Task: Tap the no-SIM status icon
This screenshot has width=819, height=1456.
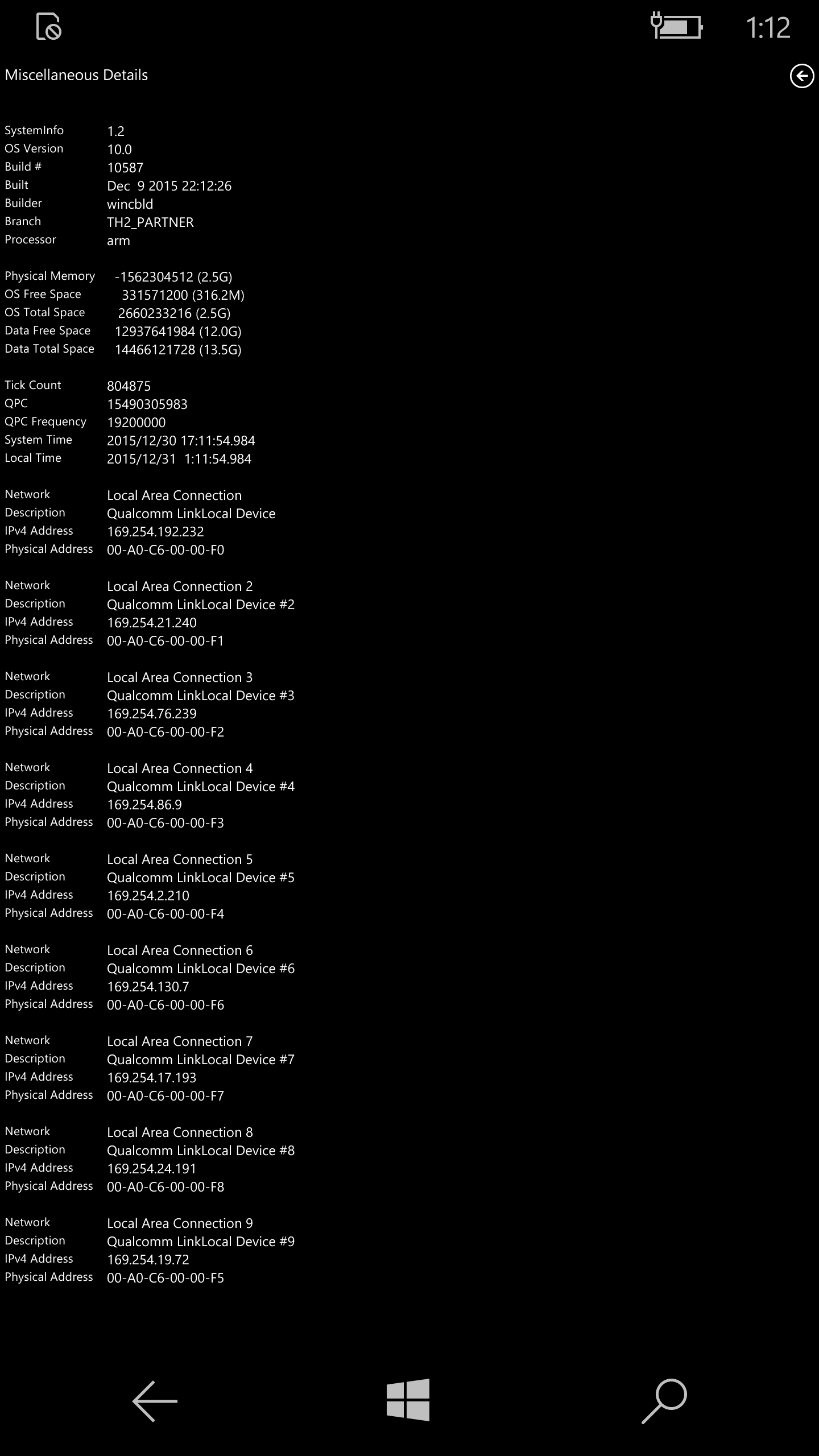Action: point(48,26)
